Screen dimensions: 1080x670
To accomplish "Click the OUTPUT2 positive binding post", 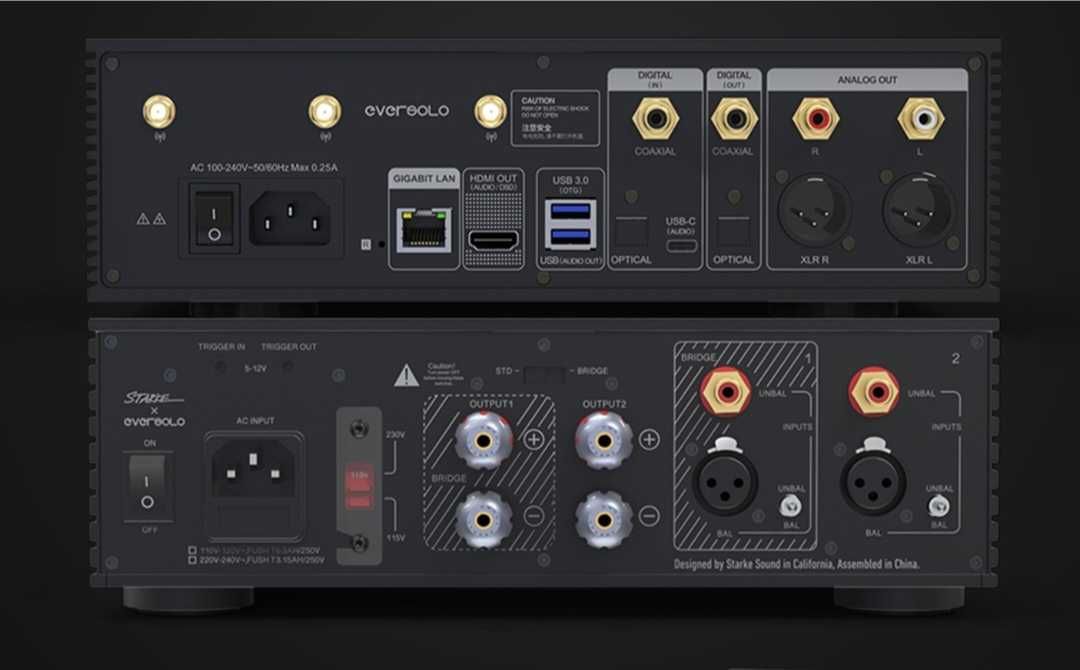I will click(604, 440).
